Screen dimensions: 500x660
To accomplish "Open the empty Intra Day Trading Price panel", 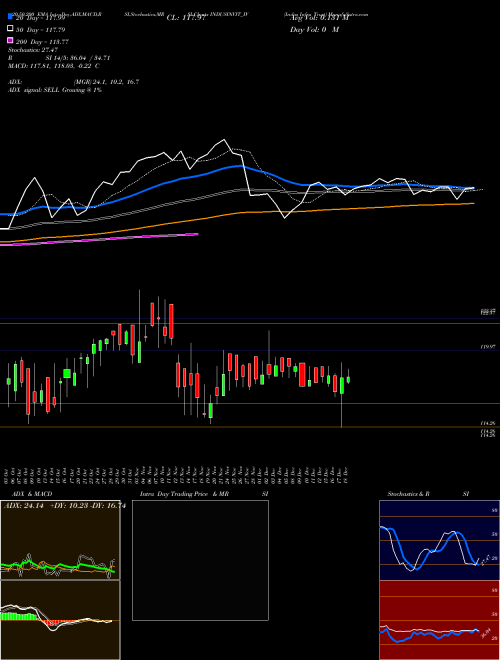I will click(200, 560).
